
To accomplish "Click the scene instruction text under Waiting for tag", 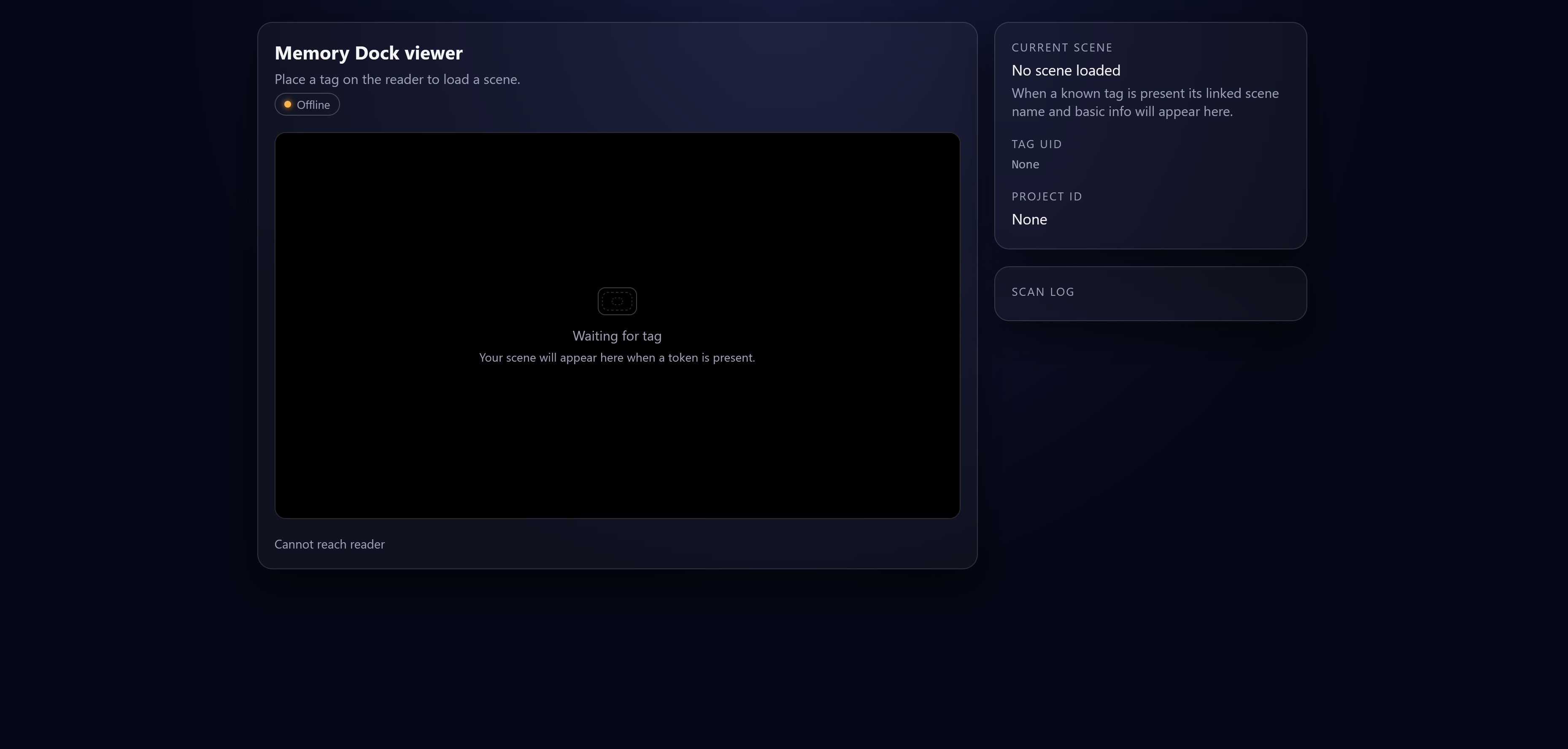I will [x=617, y=357].
